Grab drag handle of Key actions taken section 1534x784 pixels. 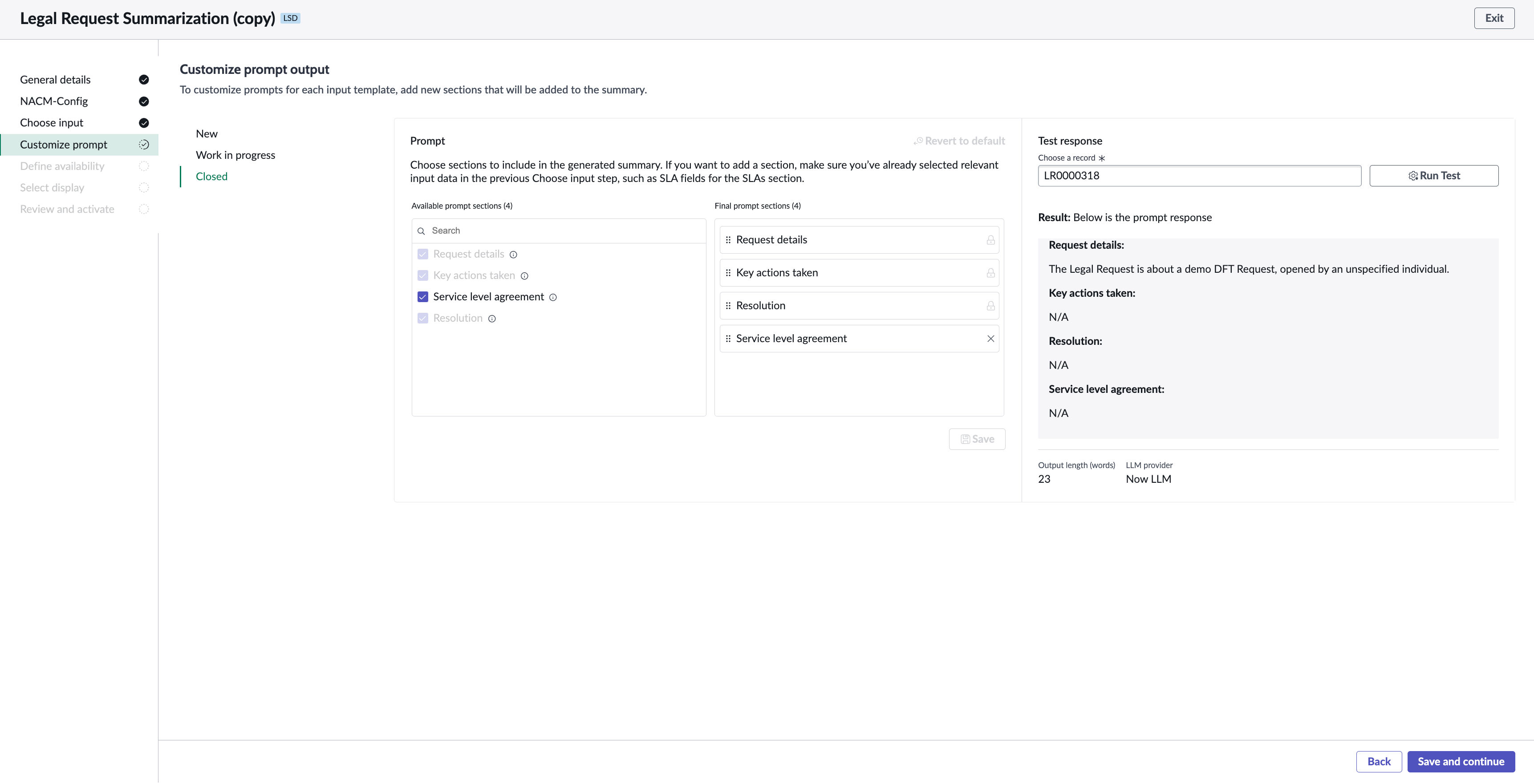tap(728, 273)
